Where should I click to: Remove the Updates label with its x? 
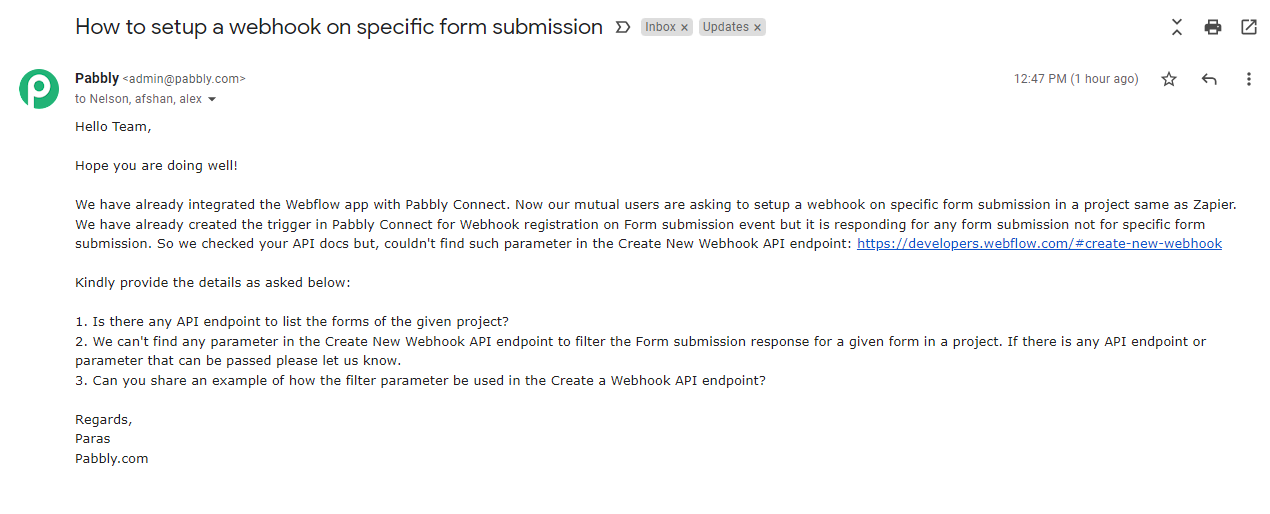point(757,28)
